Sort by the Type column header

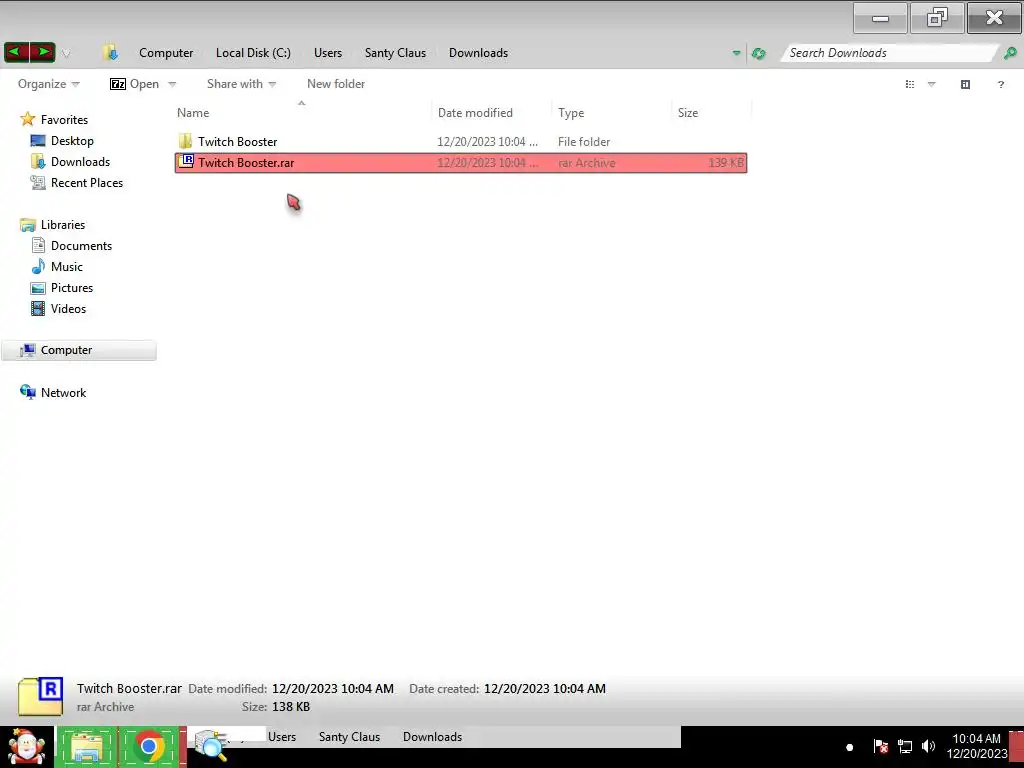click(611, 112)
